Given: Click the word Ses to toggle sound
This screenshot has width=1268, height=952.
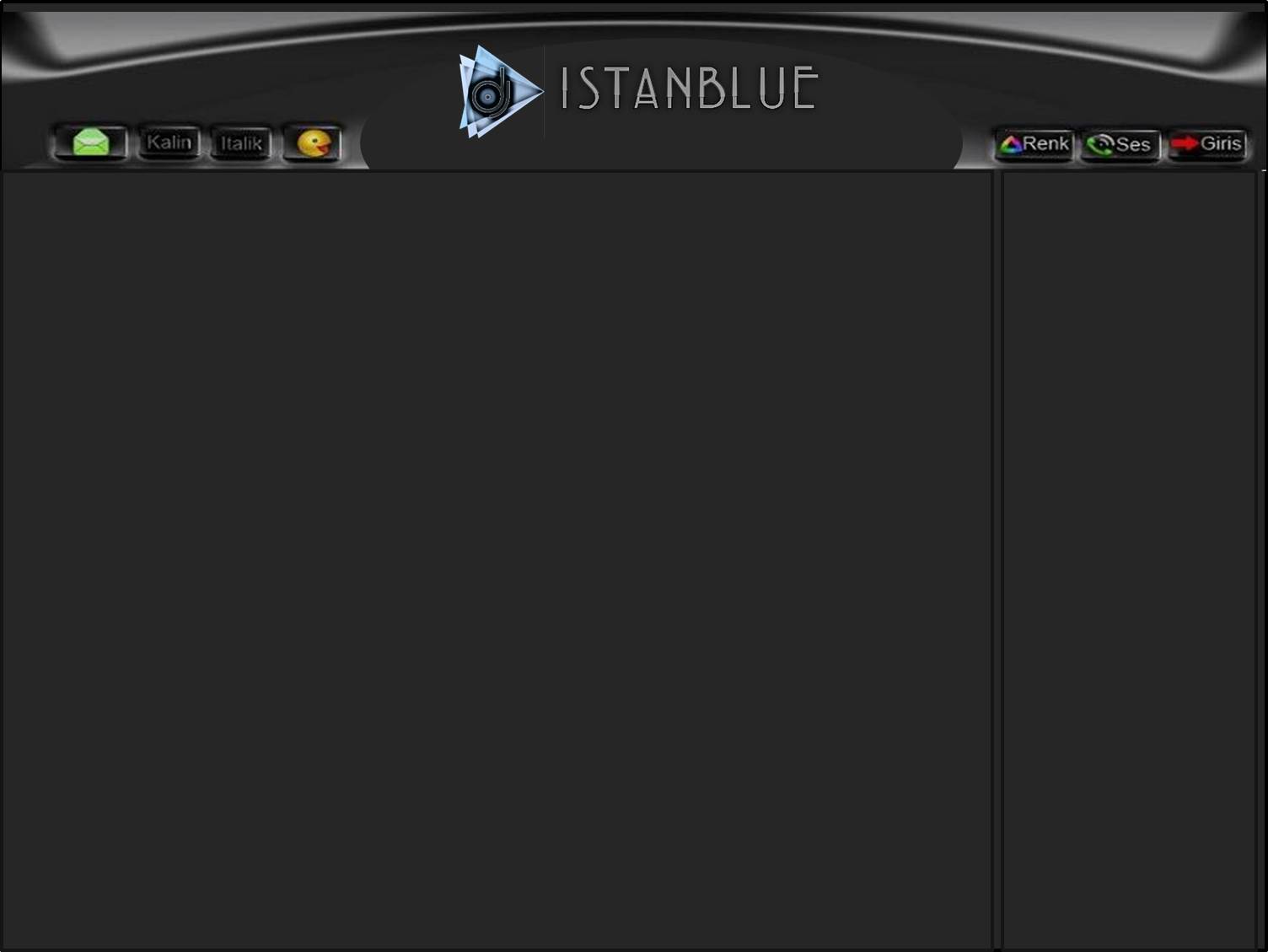Looking at the screenshot, I should 1133,144.
